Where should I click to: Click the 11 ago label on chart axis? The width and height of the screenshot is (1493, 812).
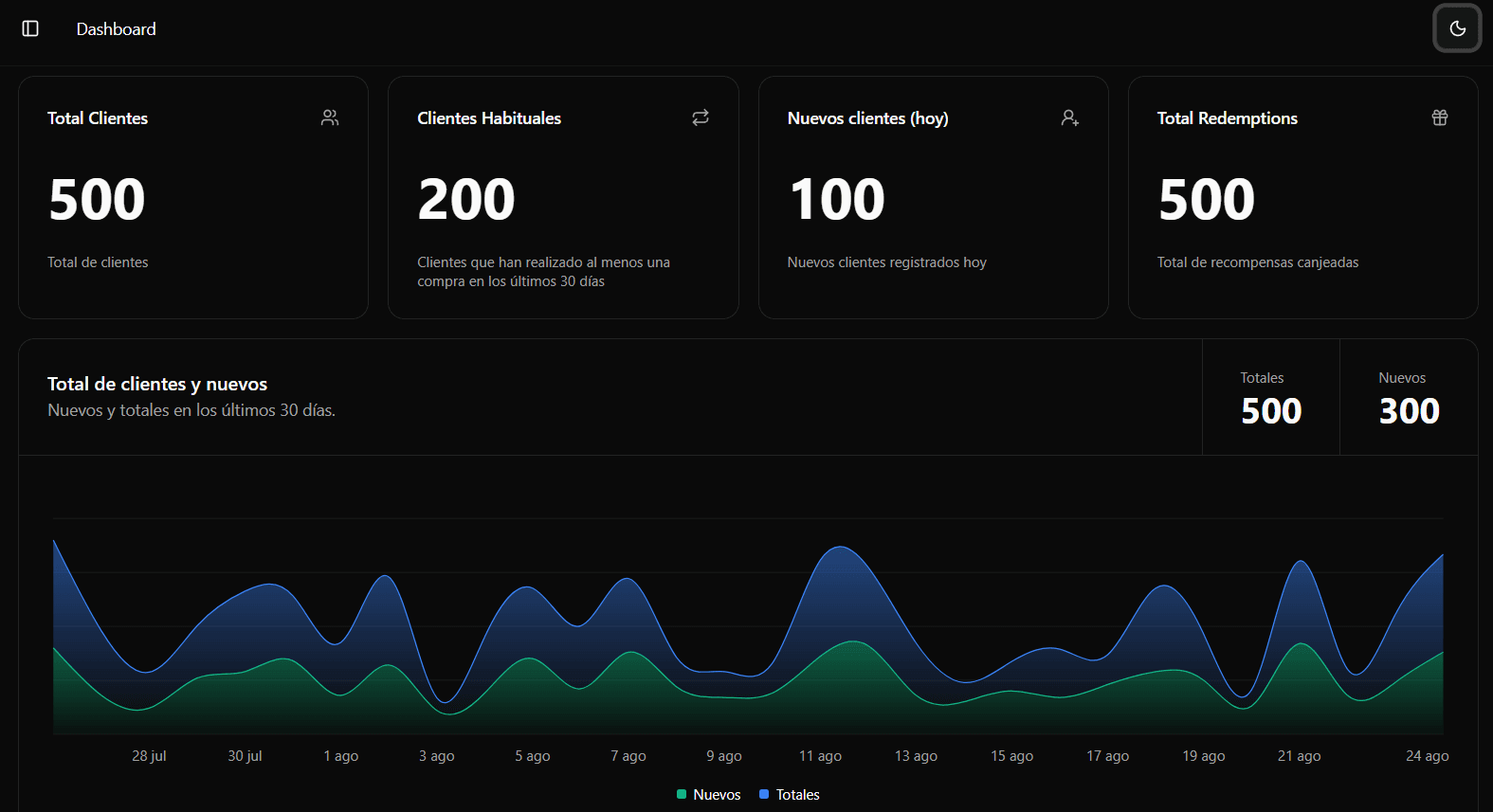click(820, 756)
